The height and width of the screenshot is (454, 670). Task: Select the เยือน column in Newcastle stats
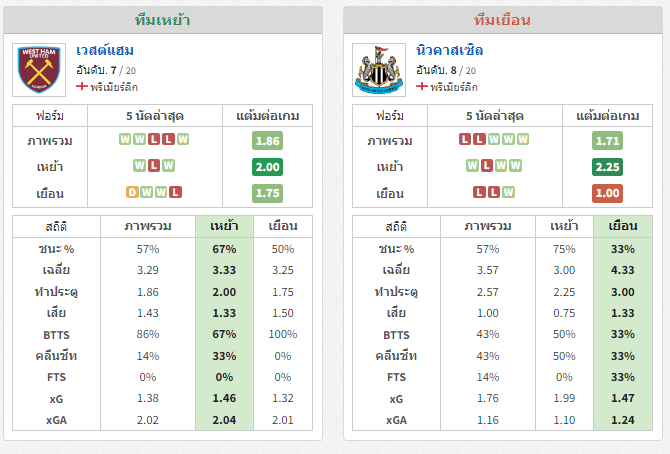click(x=623, y=226)
